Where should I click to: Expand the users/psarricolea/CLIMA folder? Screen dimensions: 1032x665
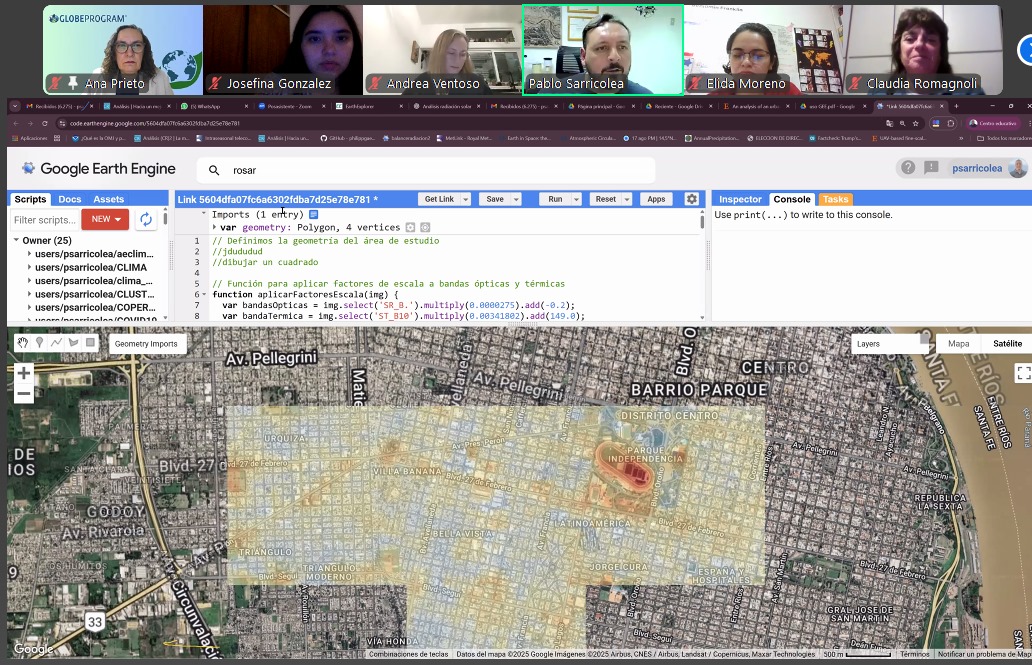[29, 268]
